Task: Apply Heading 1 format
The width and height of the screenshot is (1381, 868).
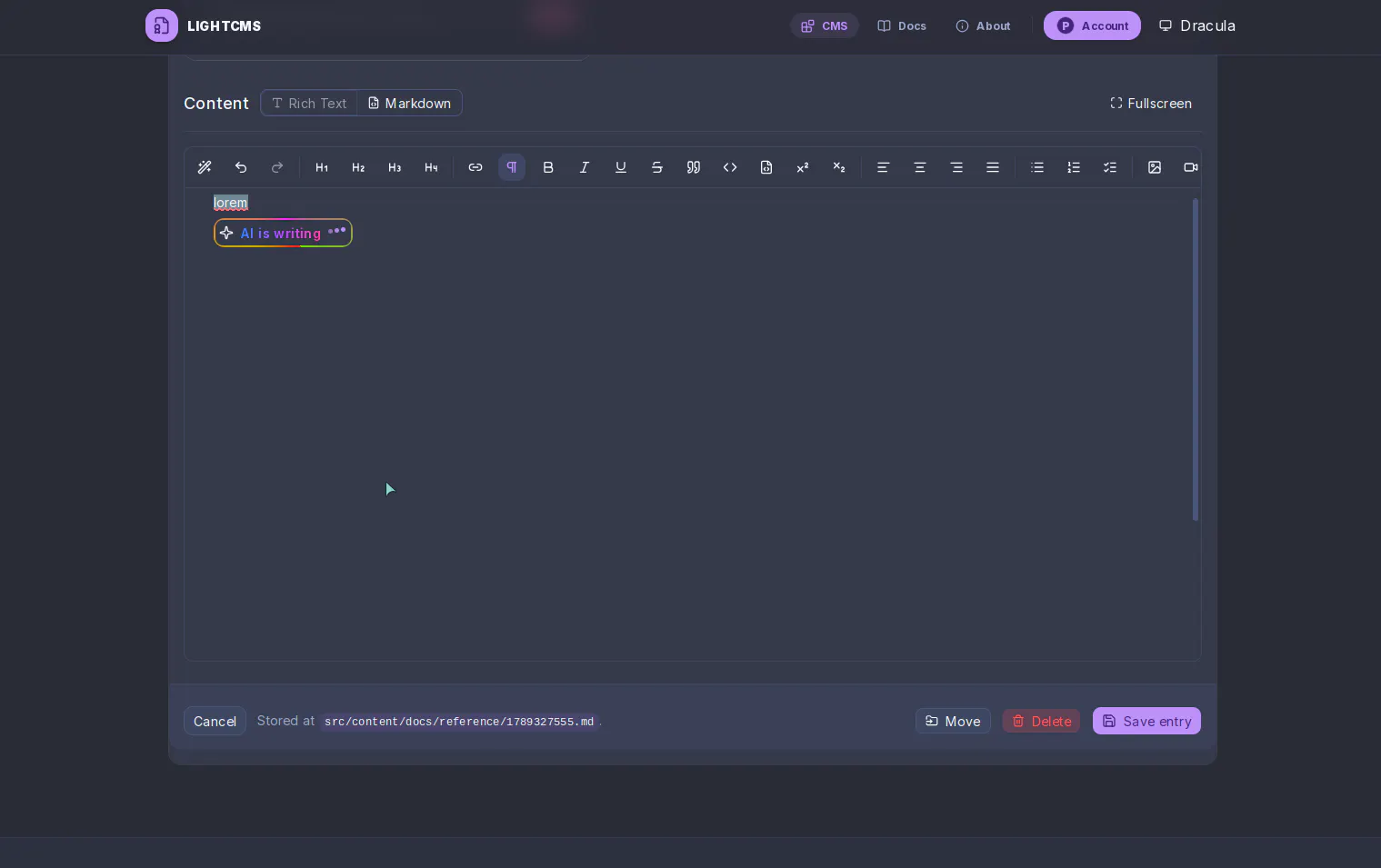Action: pos(322,167)
